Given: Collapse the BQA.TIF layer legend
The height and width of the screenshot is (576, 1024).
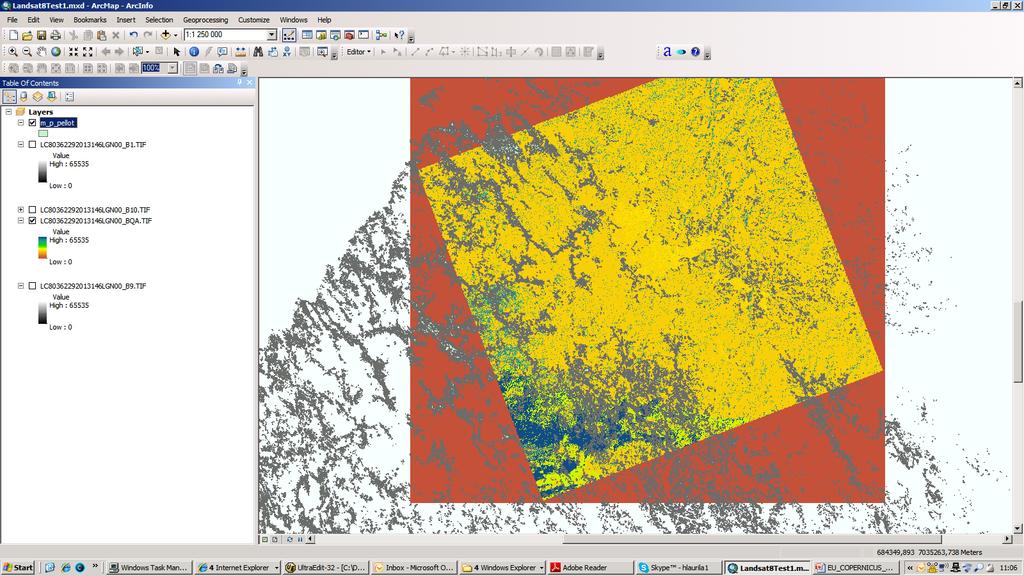Looking at the screenshot, I should click(21, 221).
